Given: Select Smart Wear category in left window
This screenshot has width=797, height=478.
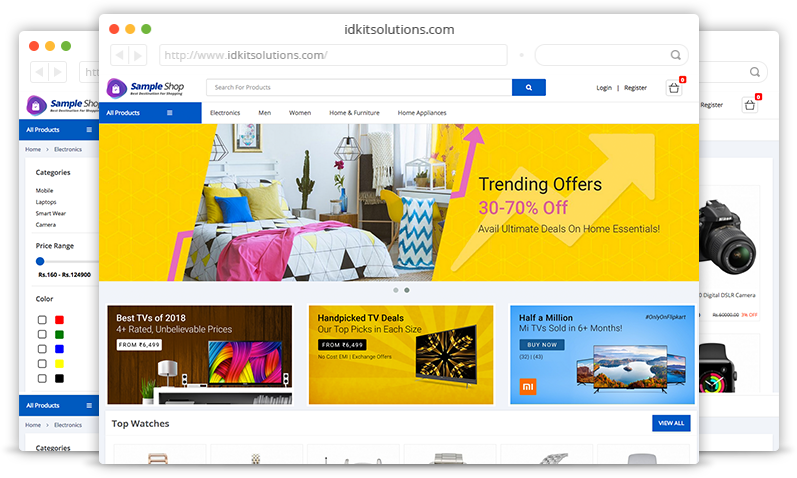Looking at the screenshot, I should coord(51,214).
